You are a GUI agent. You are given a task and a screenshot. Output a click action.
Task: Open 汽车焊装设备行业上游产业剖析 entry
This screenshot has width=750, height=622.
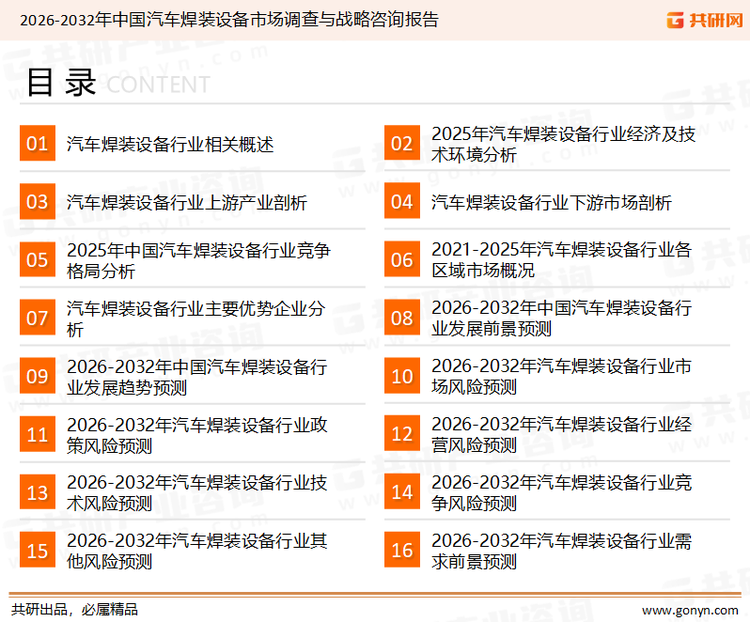tap(187, 203)
